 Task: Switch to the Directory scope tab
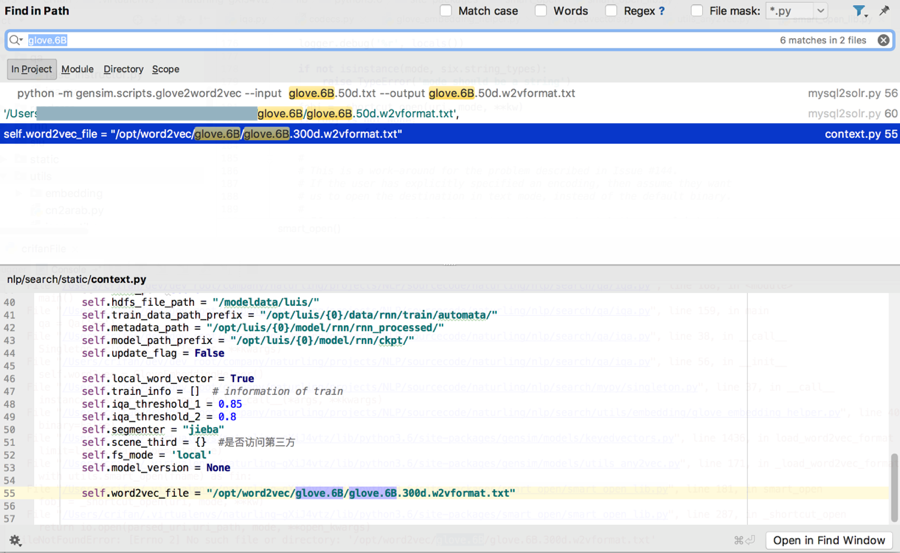click(123, 69)
